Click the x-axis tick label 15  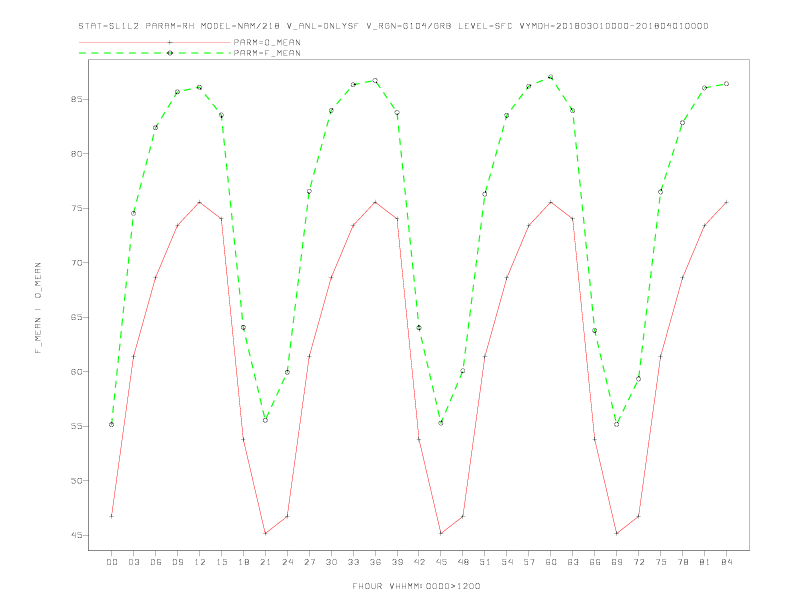tap(221, 562)
